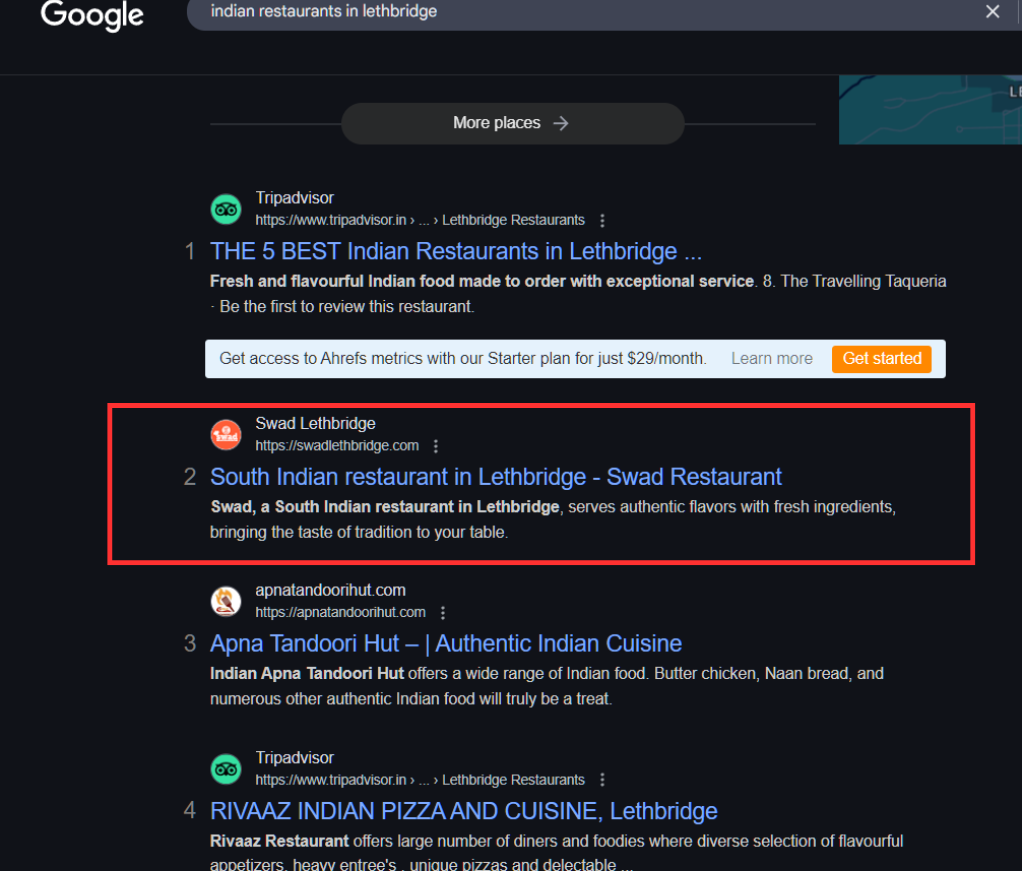The width and height of the screenshot is (1022, 871).
Task: Open the three-dot menu of the RIVAAZ Tripadvisor result
Action: (602, 780)
